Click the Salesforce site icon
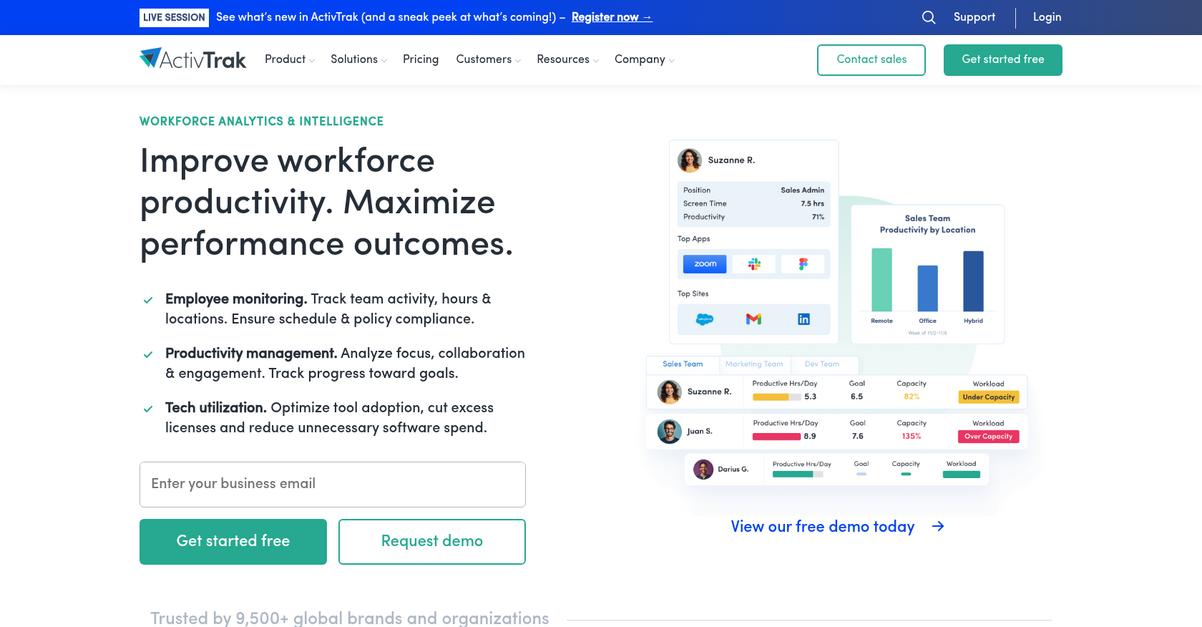 (704, 319)
